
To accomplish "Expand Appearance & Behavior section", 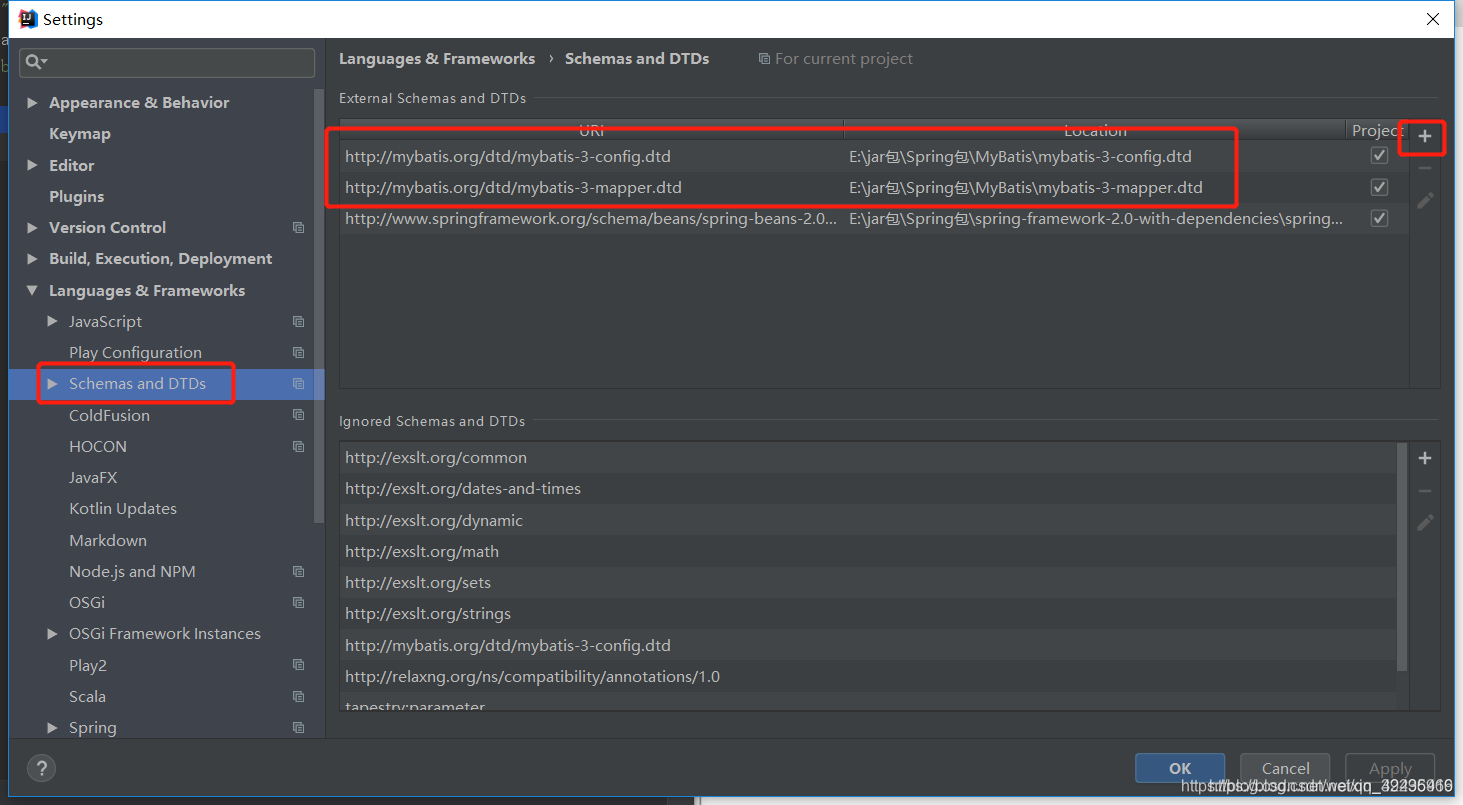I will 33,103.
